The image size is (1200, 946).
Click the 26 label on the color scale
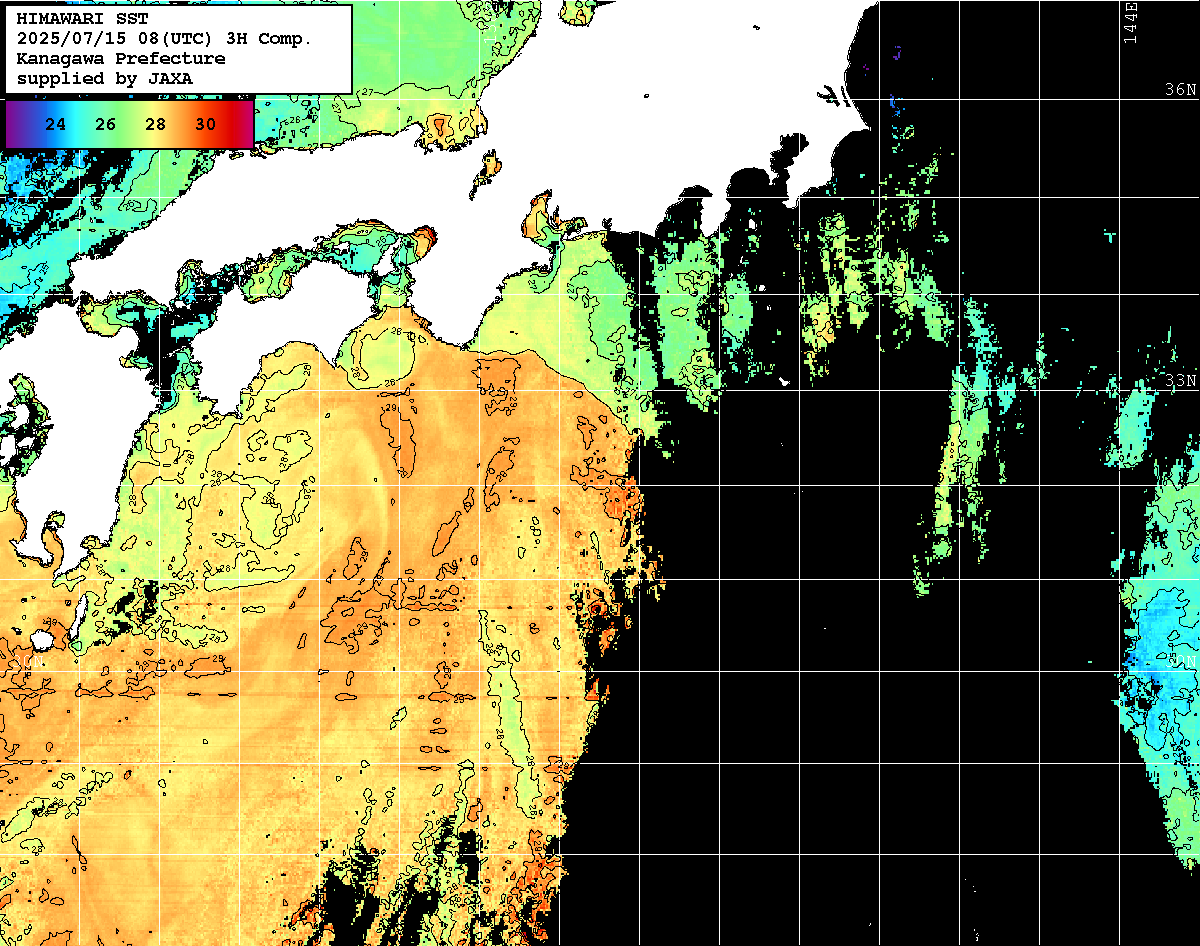(x=106, y=124)
